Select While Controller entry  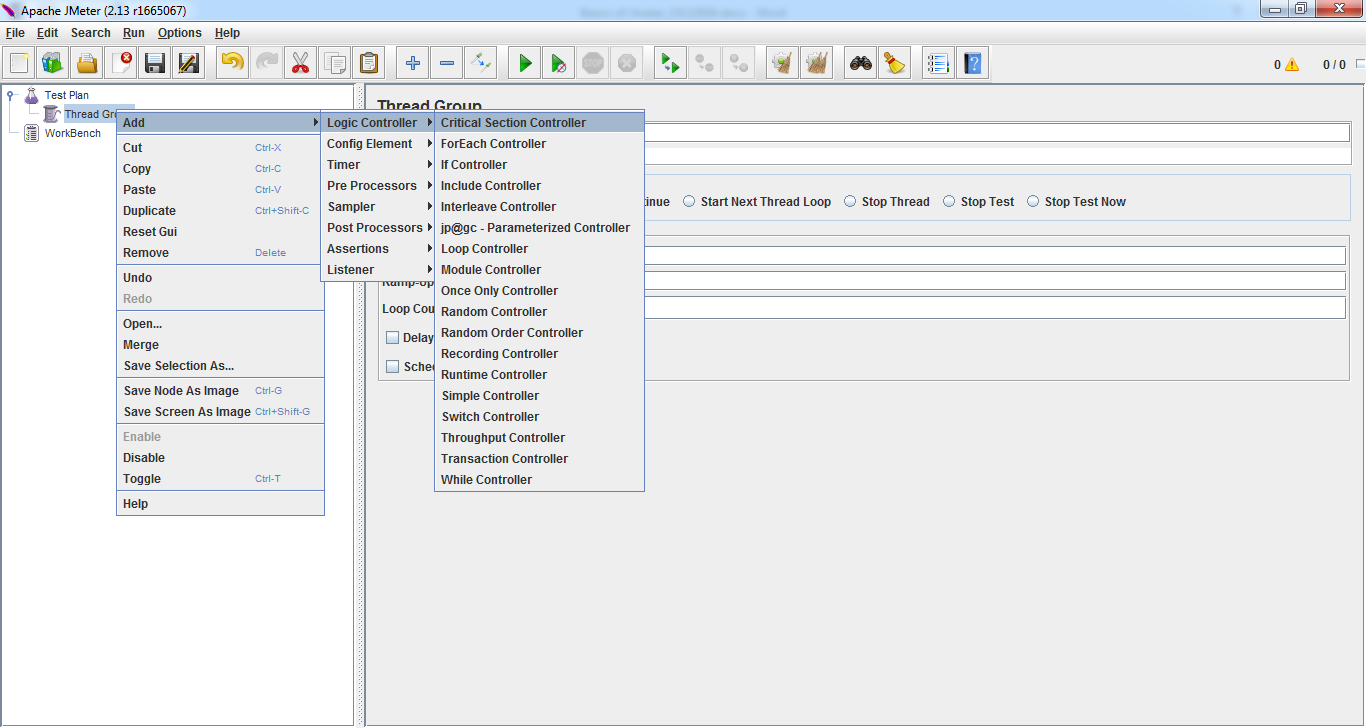coord(540,480)
